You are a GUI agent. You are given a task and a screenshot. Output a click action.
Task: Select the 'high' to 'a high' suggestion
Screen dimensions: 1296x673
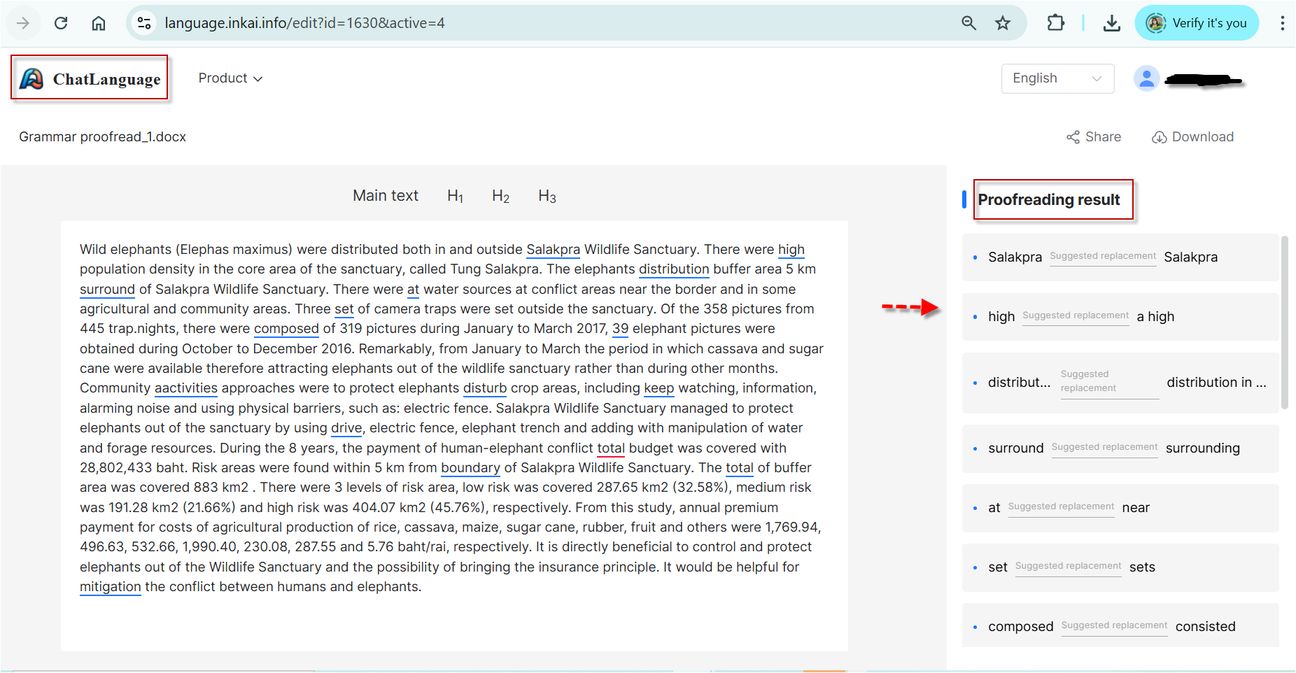(1120, 316)
